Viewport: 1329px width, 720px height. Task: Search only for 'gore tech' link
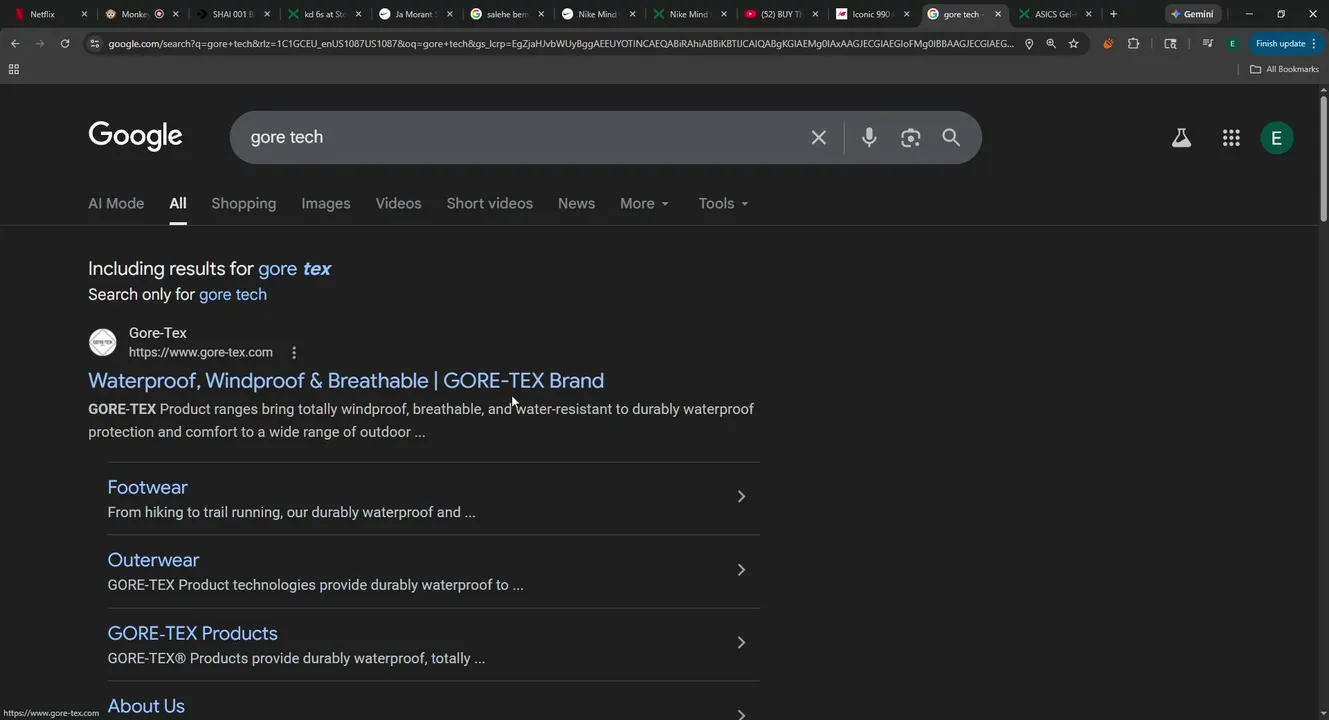pyautogui.click(x=233, y=295)
